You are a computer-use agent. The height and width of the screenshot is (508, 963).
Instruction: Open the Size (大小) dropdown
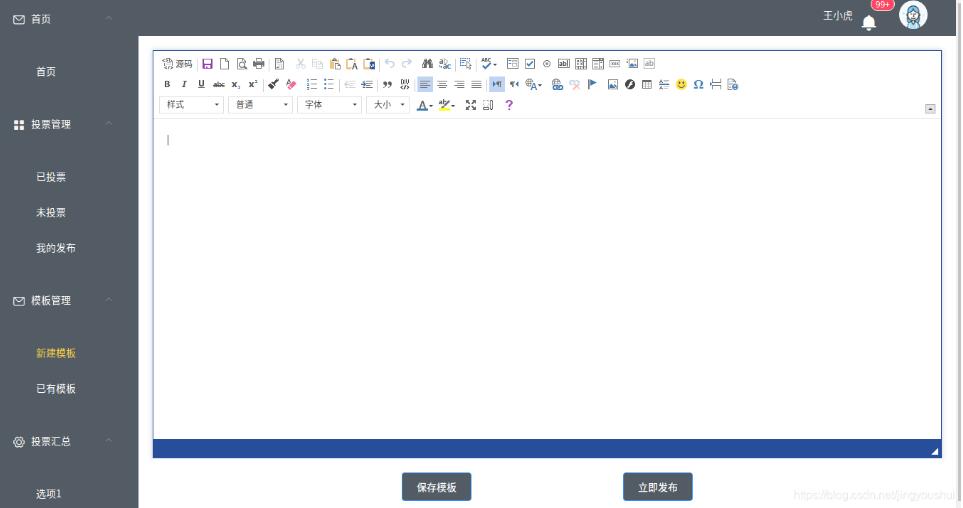[388, 105]
